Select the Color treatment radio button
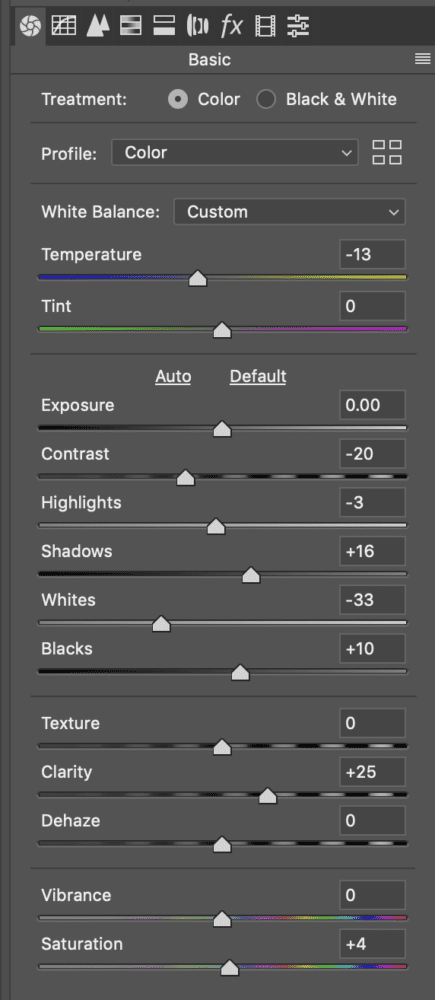This screenshot has height=1000, width=435. click(178, 99)
